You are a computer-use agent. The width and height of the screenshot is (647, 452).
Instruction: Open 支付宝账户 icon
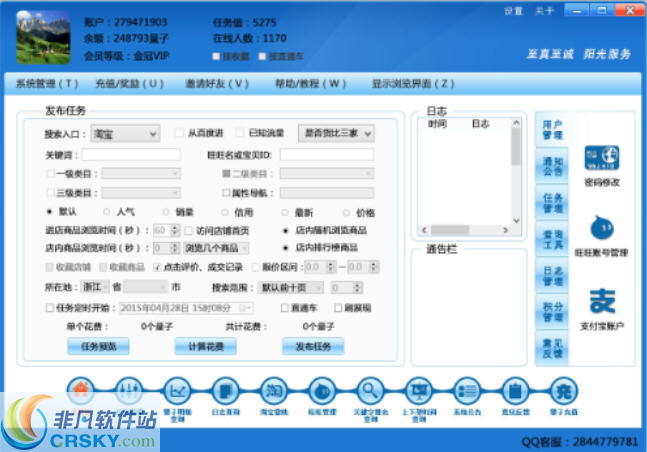click(x=602, y=301)
